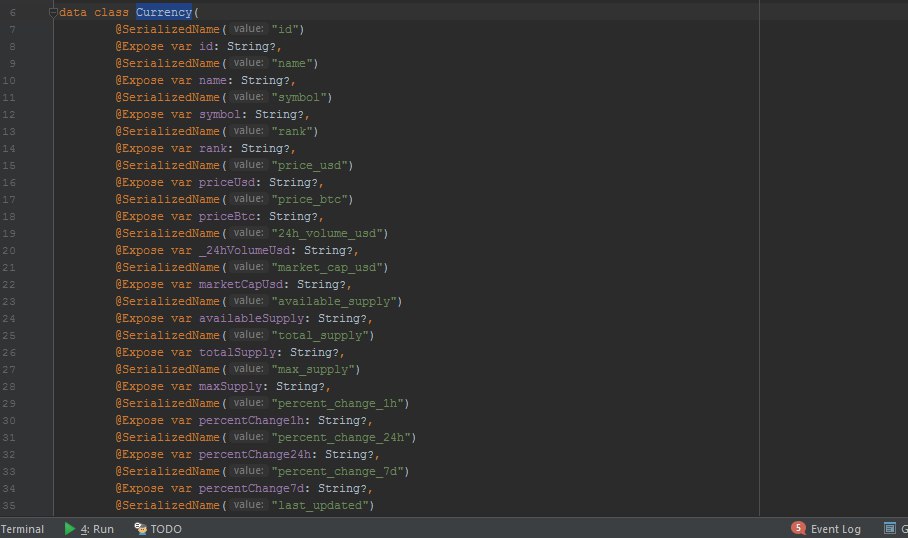Place cursor on symbol variable on line 12

[219, 115]
